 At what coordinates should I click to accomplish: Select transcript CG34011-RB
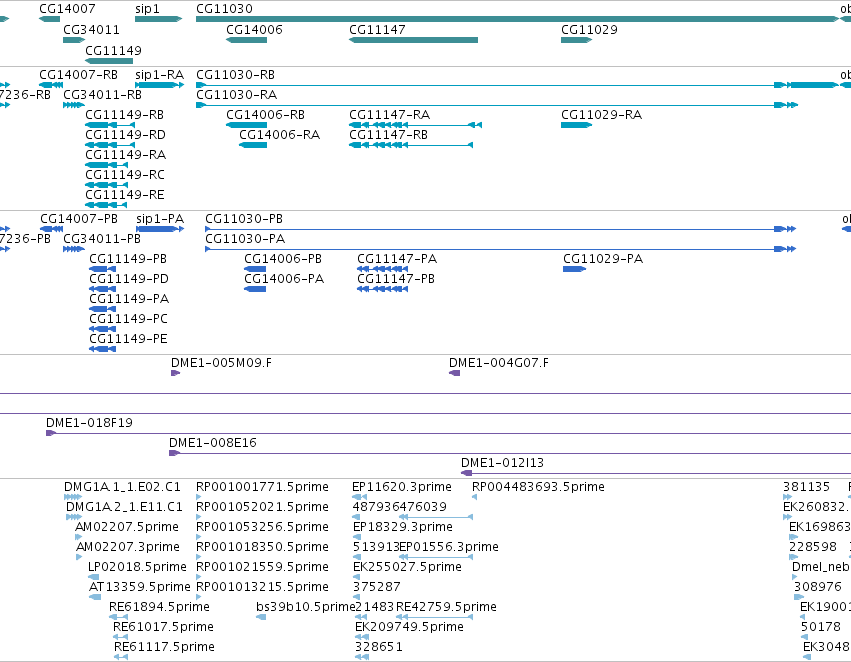pos(74,105)
